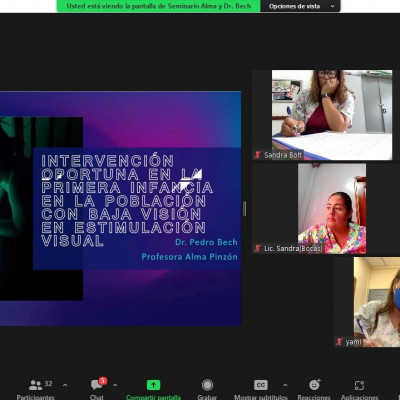Expand the chevron next to Participantes
Screen dimensions: 400x400
(65, 385)
